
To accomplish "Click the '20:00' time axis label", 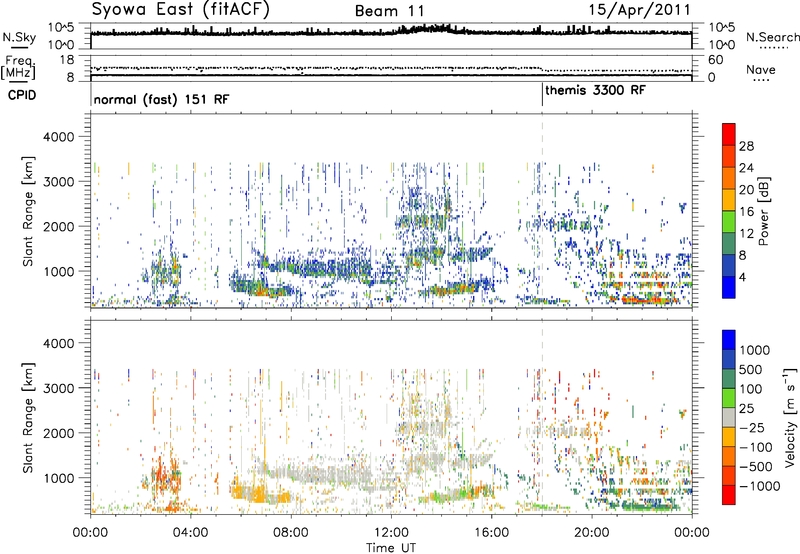I will (592, 533).
